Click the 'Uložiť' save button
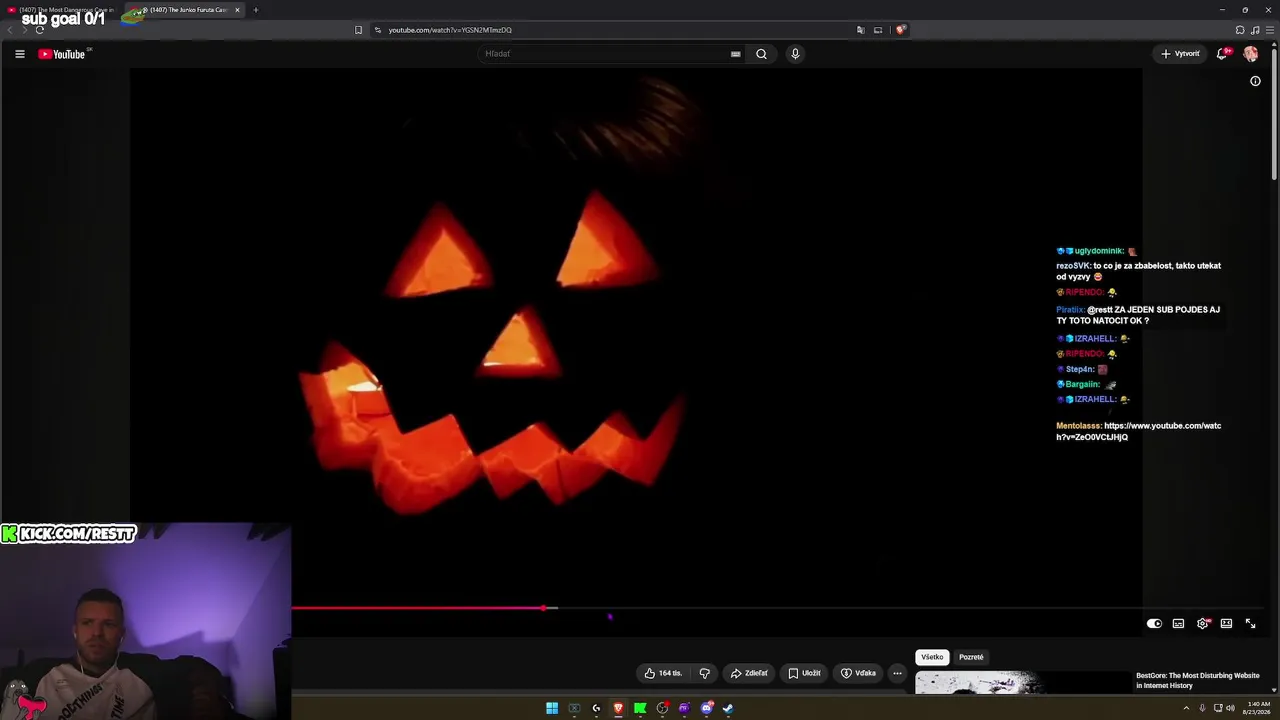Screen dimensions: 1280x720 click(x=804, y=673)
